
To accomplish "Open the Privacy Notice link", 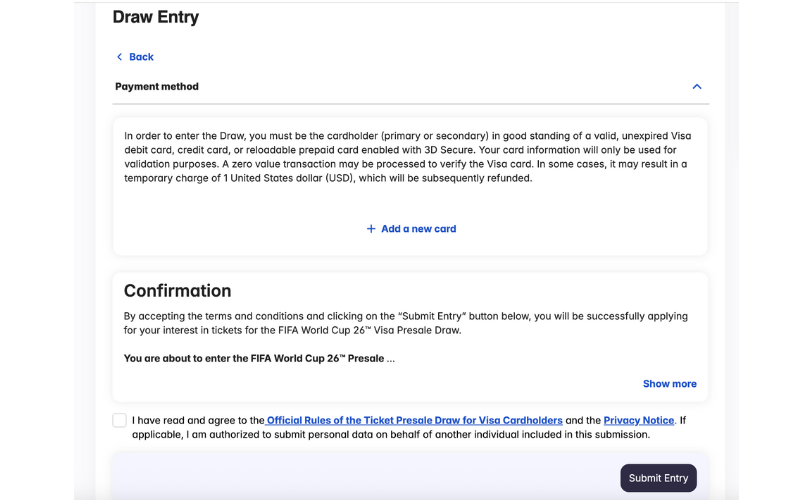I will coord(639,420).
